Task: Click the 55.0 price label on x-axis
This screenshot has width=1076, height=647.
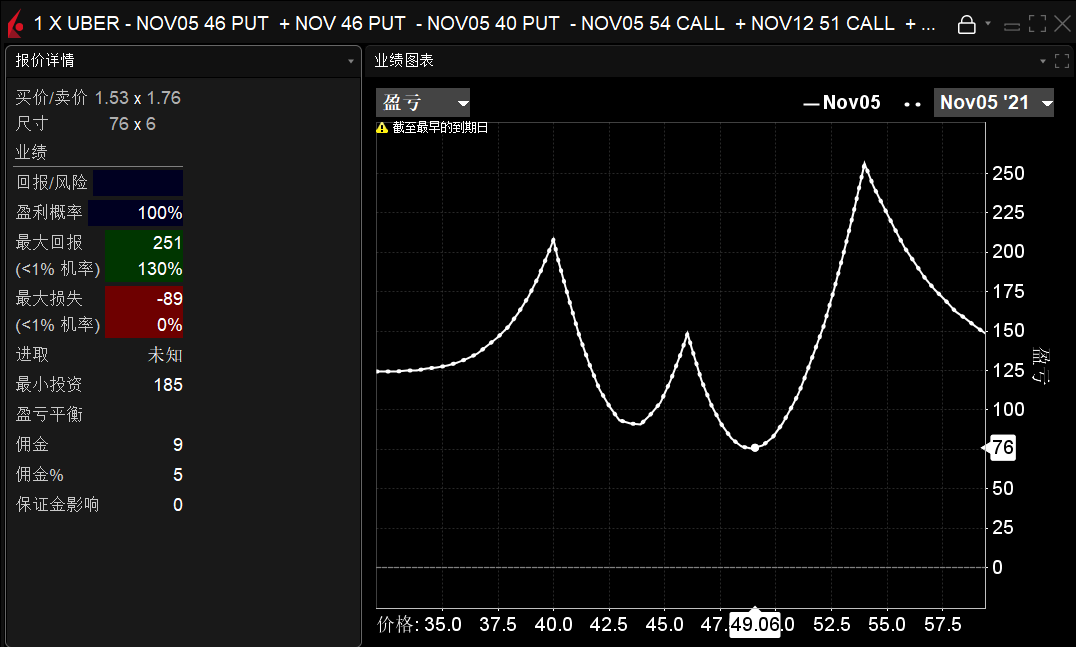Action: click(887, 624)
